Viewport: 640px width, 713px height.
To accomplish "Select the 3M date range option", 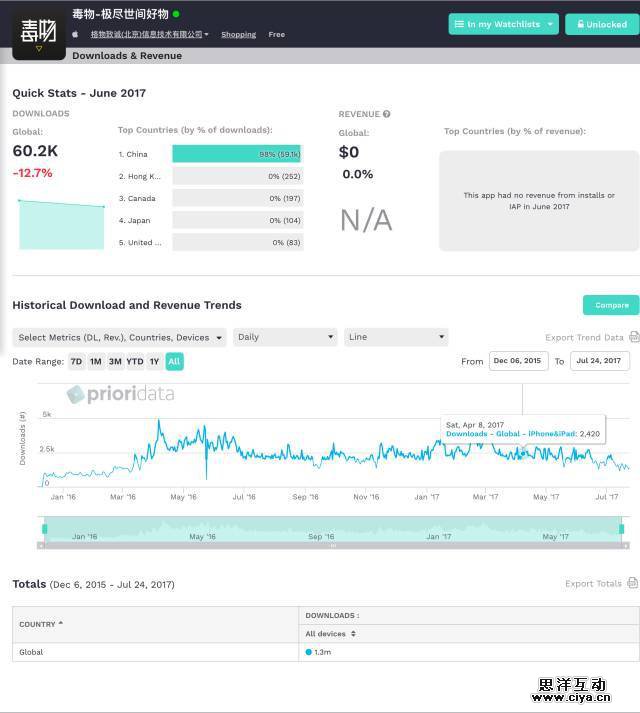I will tap(115, 362).
